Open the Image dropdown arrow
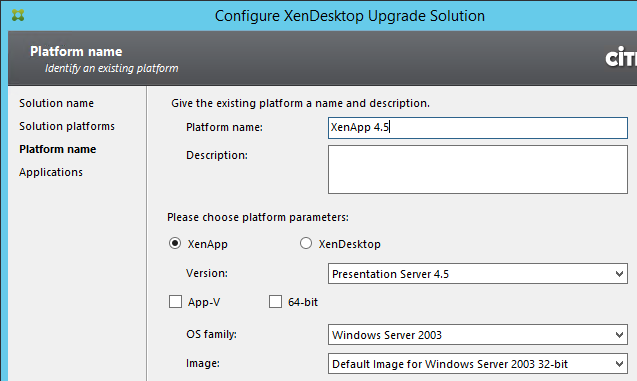Viewport: 637px width, 381px height. pyautogui.click(x=619, y=364)
